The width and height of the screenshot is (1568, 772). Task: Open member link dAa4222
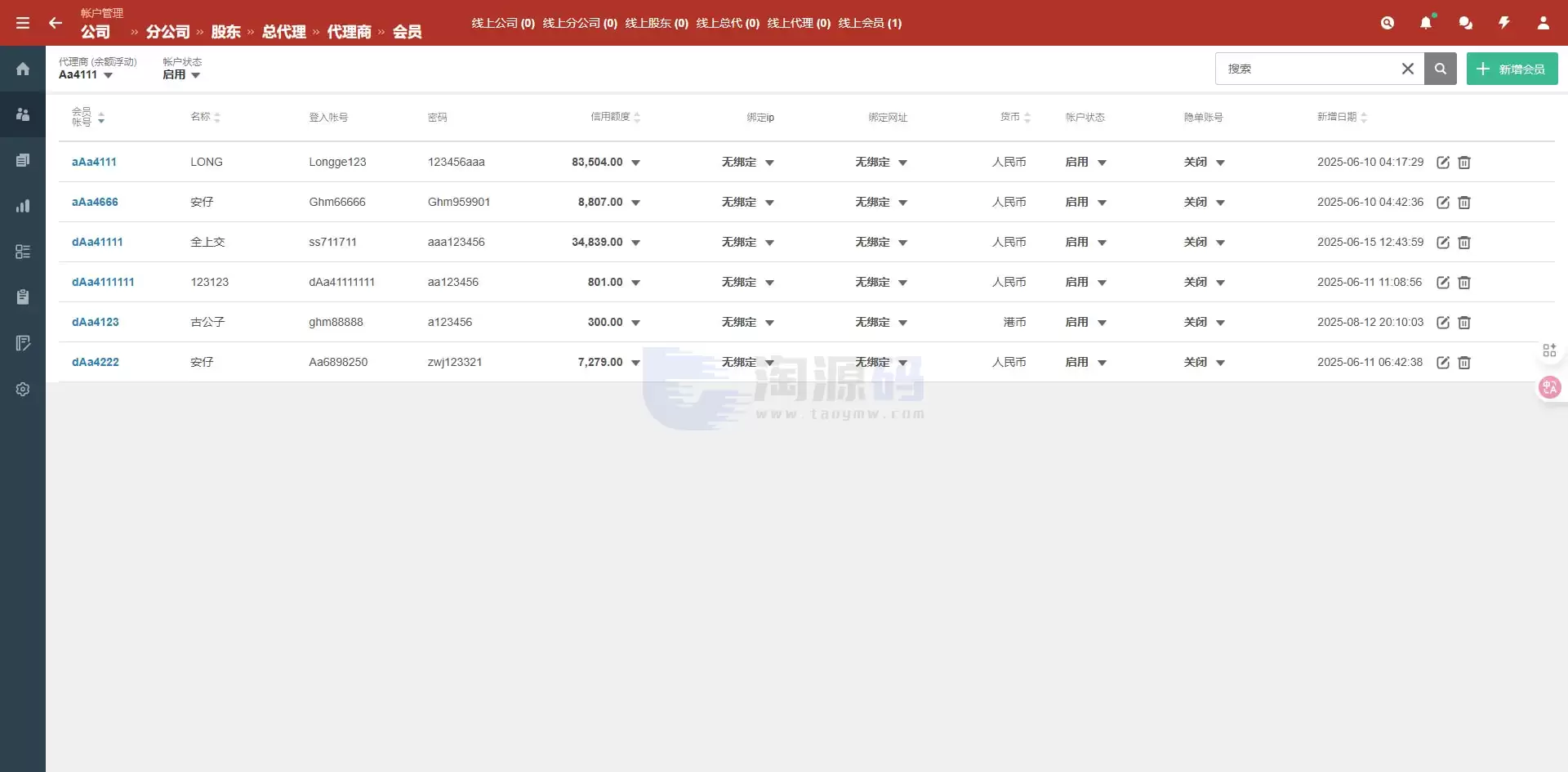pyautogui.click(x=96, y=362)
